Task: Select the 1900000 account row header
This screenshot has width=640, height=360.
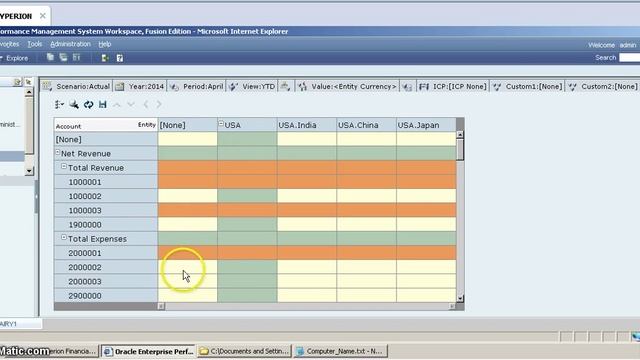Action: point(106,225)
